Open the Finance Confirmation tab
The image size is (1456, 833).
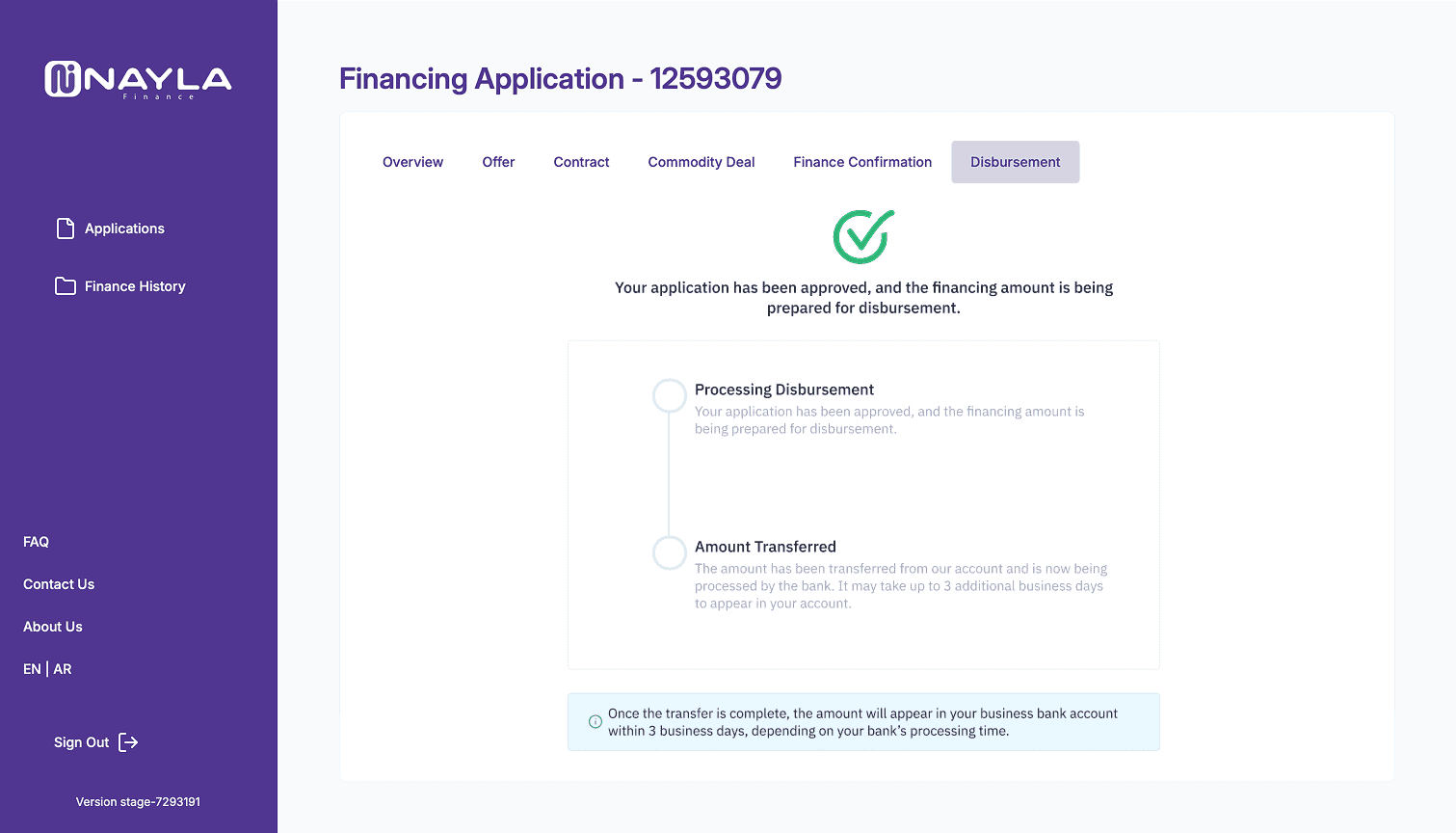tap(861, 162)
